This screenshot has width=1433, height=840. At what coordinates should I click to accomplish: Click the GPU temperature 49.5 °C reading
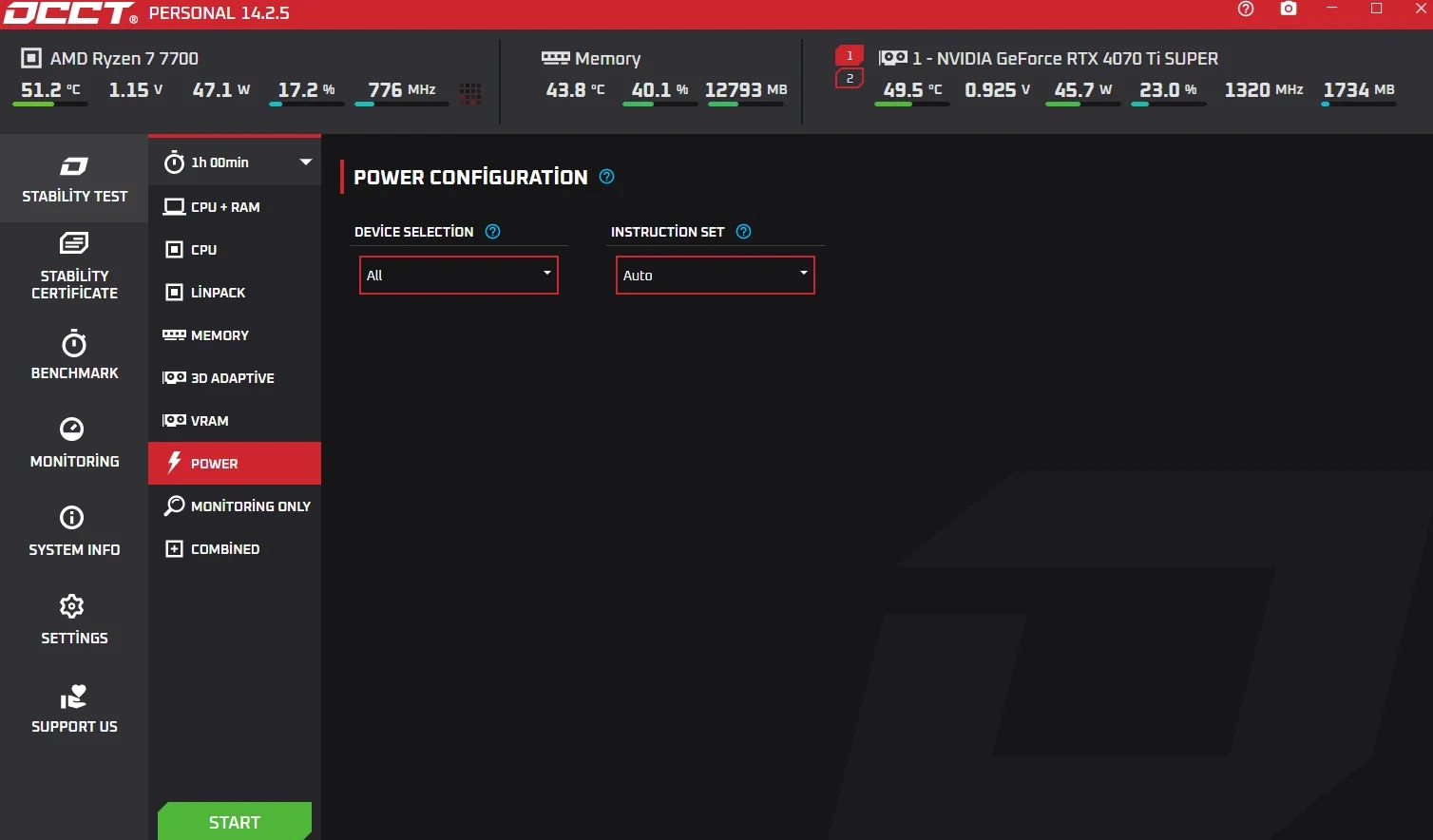(x=912, y=90)
